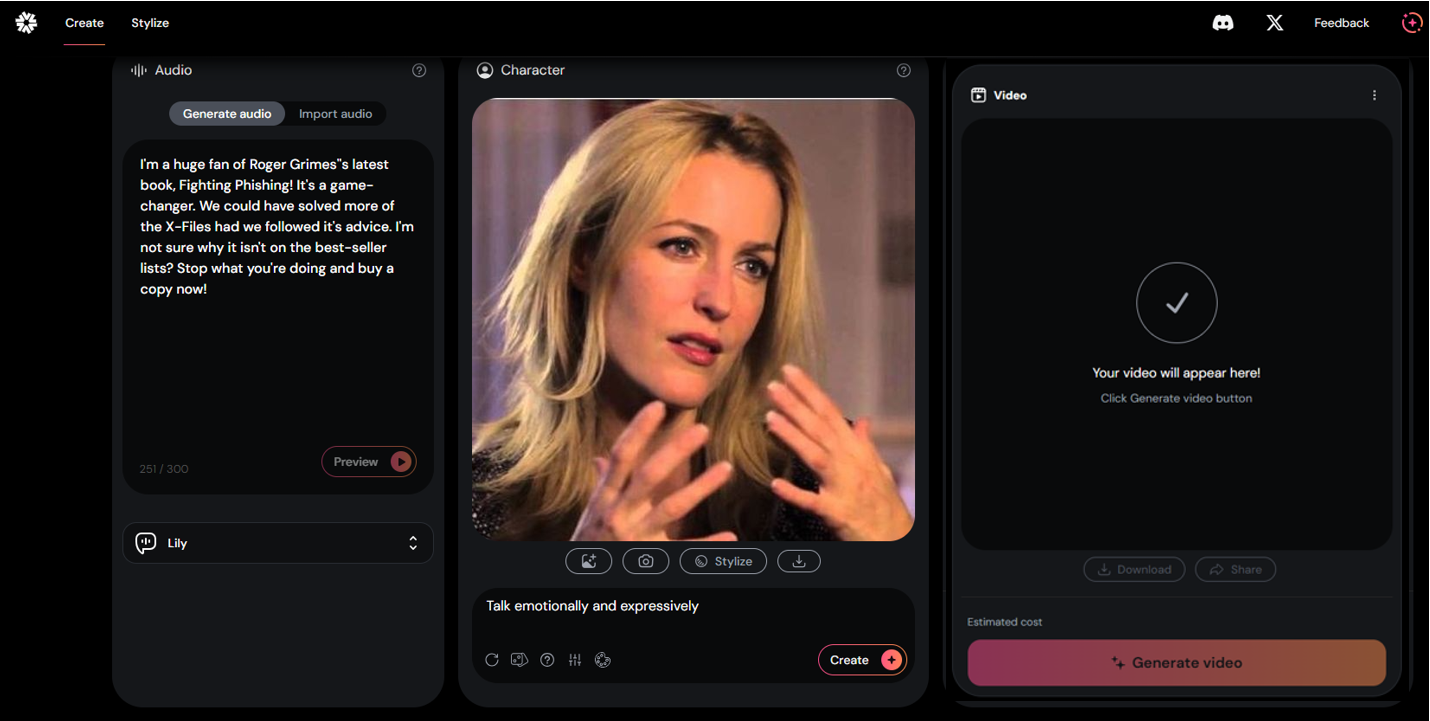The width and height of the screenshot is (1430, 721).
Task: Click the Video panel film icon
Action: pyautogui.click(x=979, y=95)
